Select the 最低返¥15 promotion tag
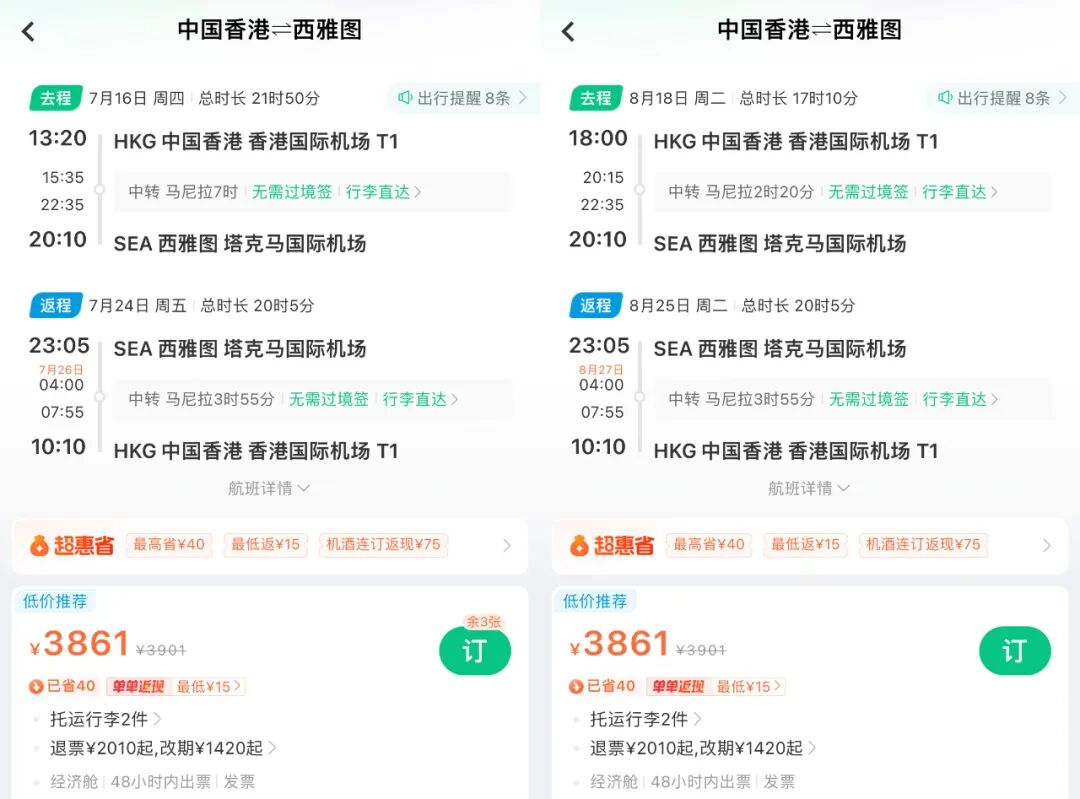Screen dimensions: 1080x799 [265, 546]
